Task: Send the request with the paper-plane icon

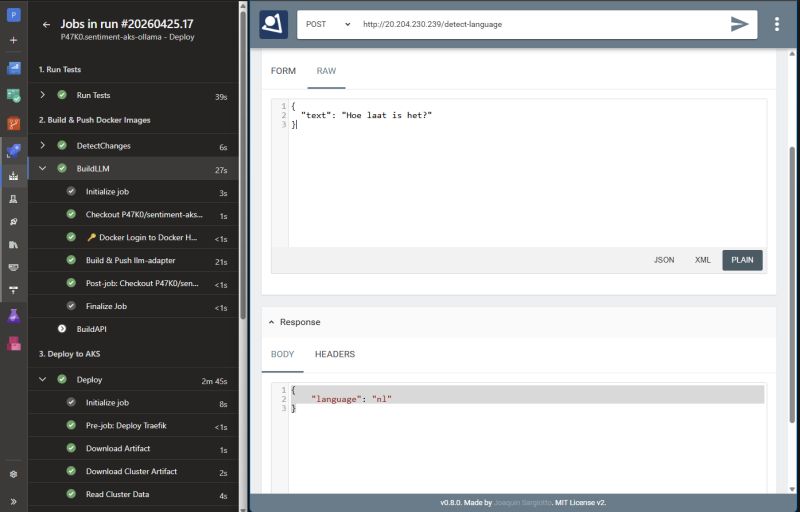Action: (739, 24)
